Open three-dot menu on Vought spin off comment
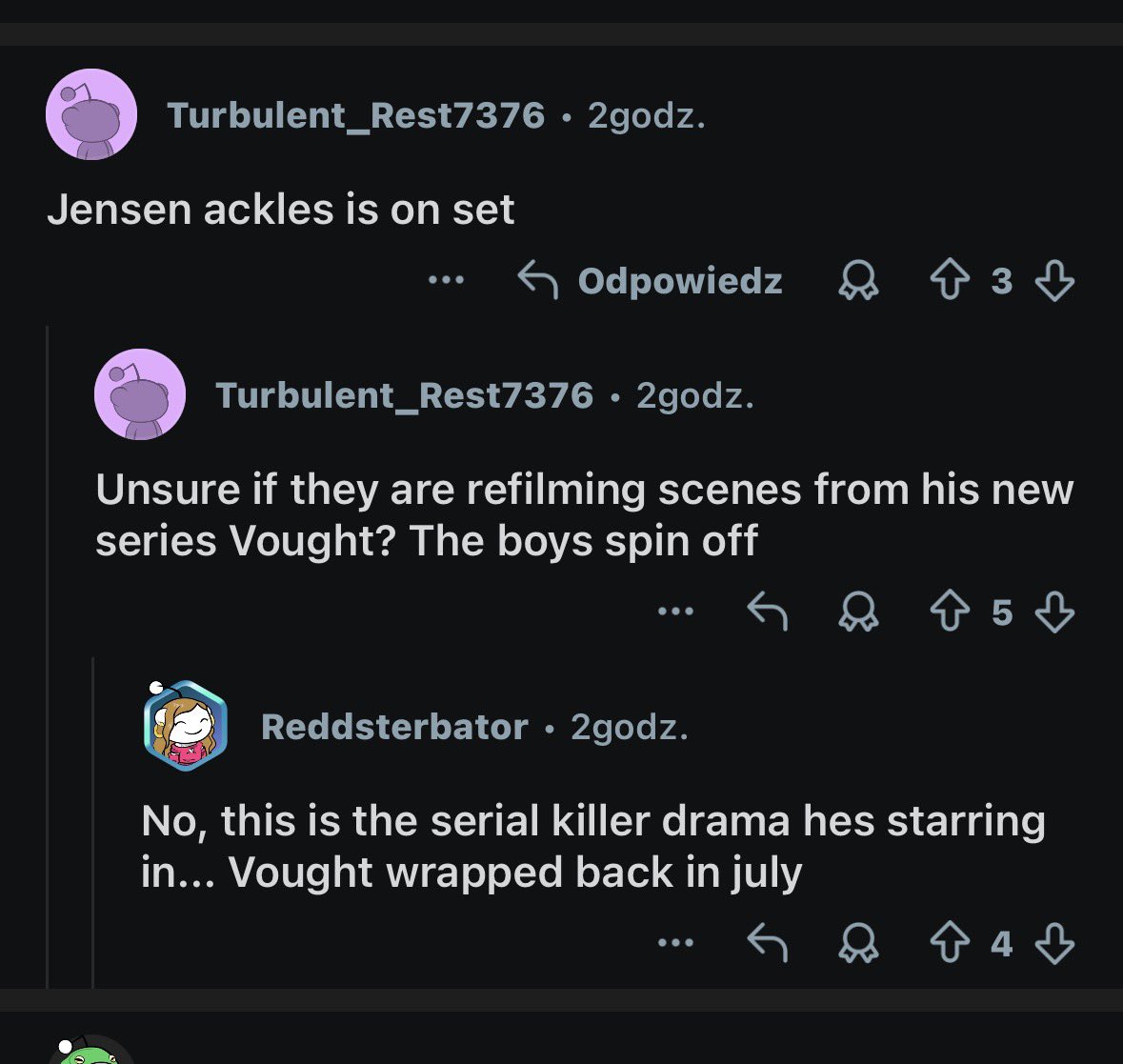1123x1064 pixels. point(676,611)
